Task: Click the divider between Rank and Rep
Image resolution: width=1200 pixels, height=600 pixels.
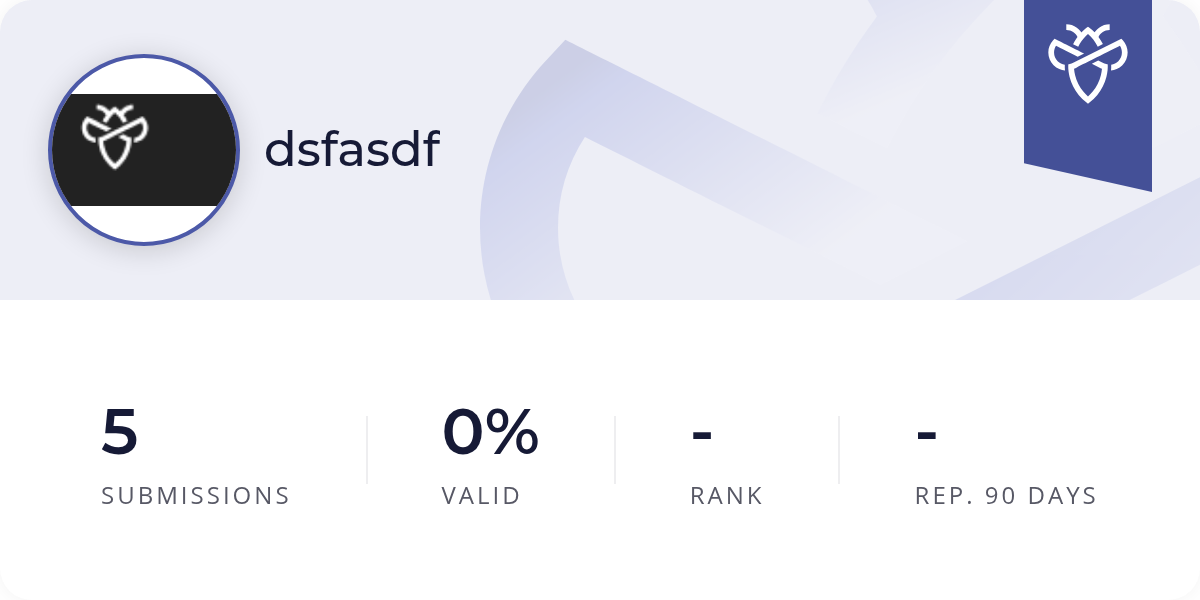Action: coord(839,450)
